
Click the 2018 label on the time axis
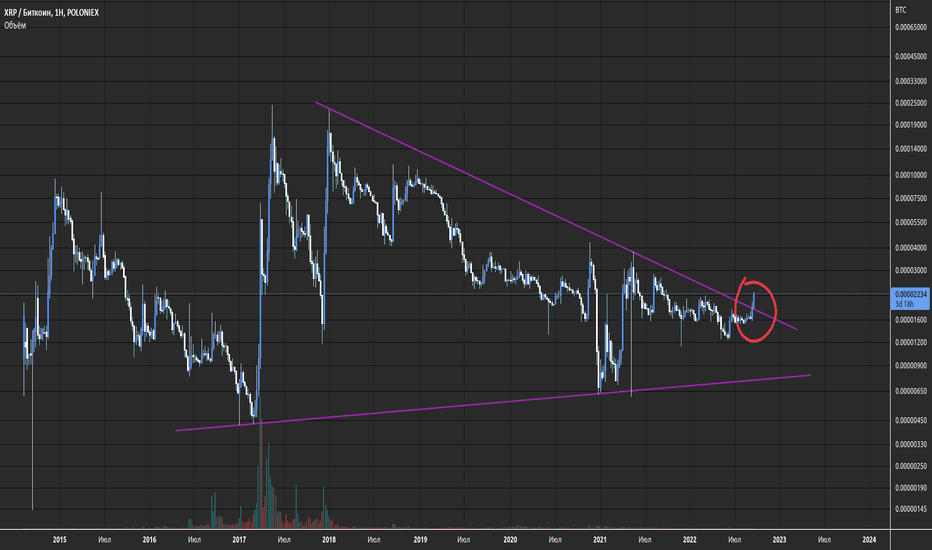click(x=329, y=540)
